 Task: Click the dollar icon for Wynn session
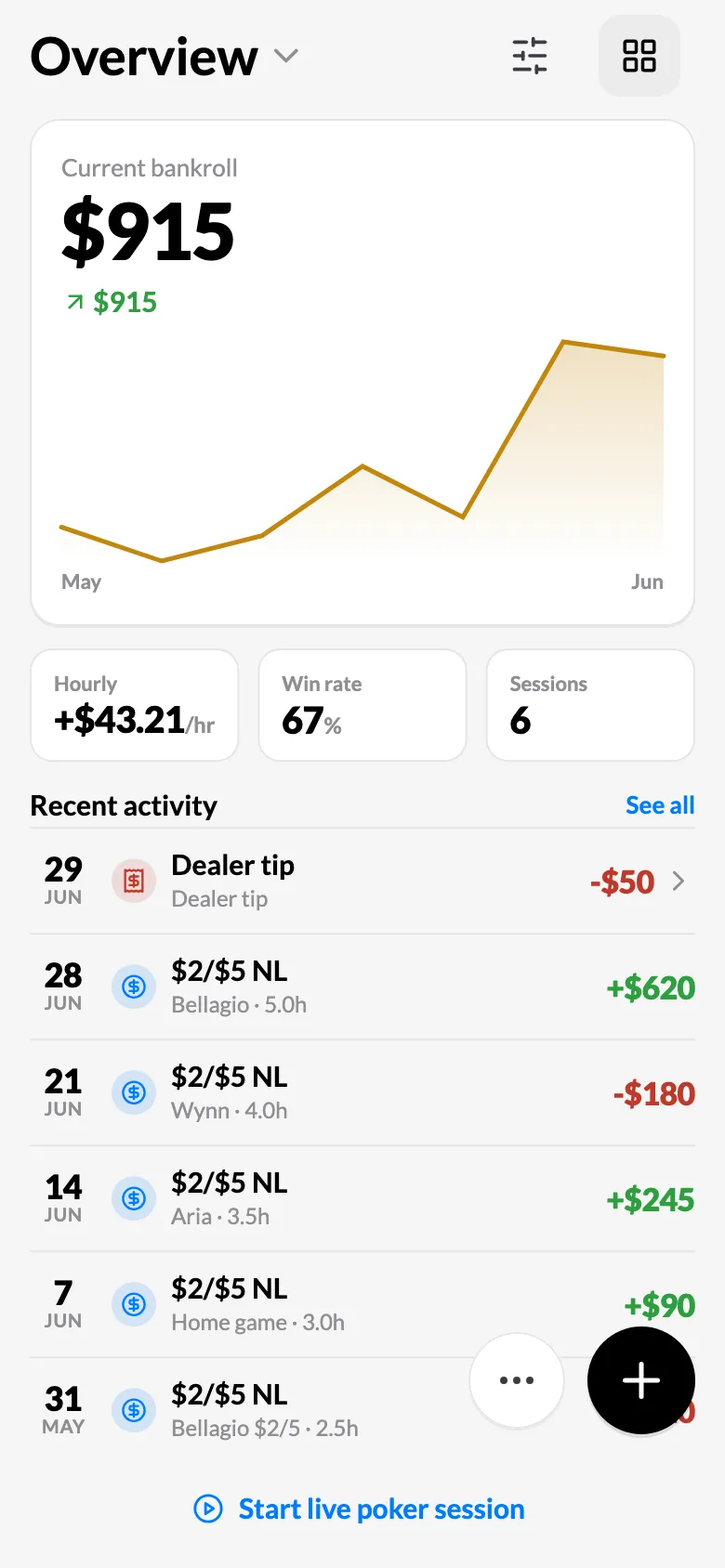coord(134,1092)
